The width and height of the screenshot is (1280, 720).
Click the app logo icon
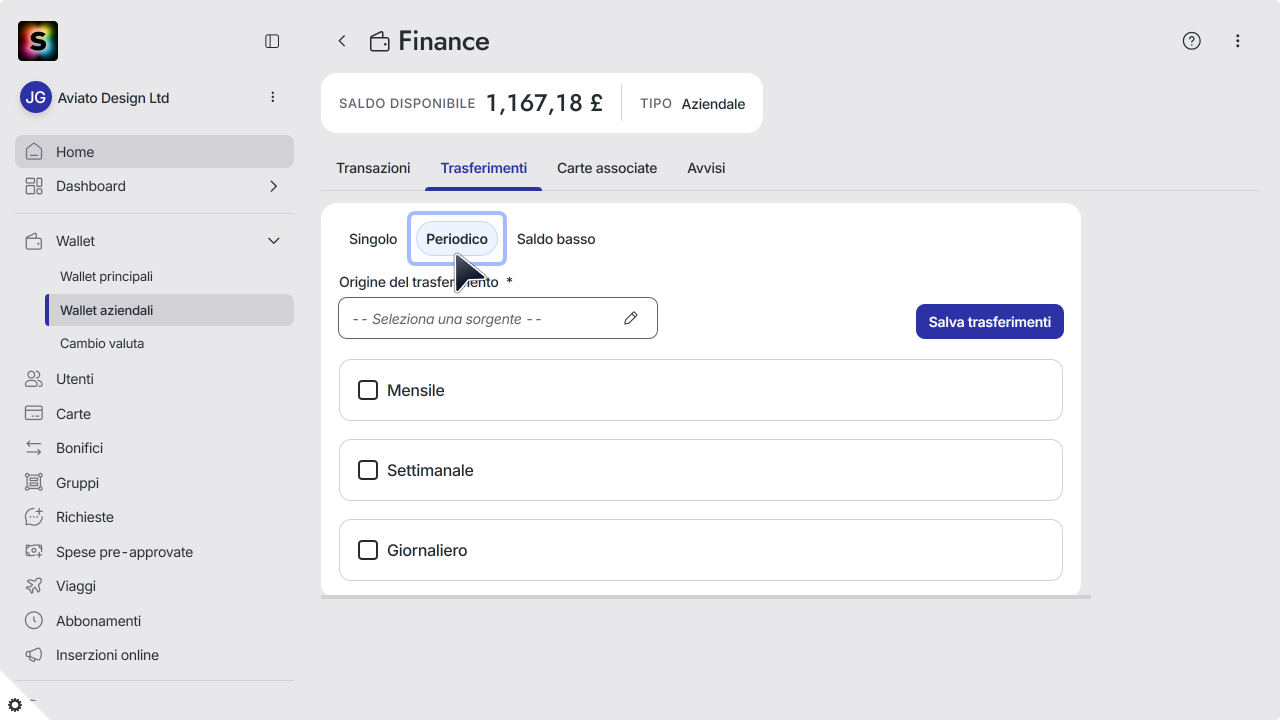pos(38,41)
